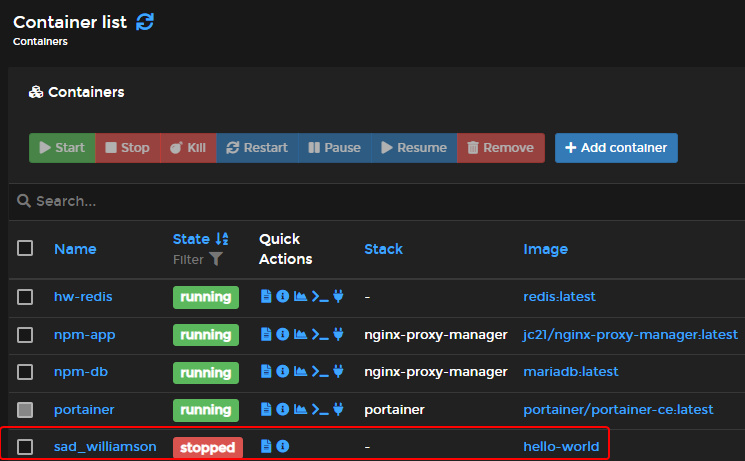Screen dimensions: 745x461
Task: View stats chart for the npm-db container
Action: click(x=300, y=372)
